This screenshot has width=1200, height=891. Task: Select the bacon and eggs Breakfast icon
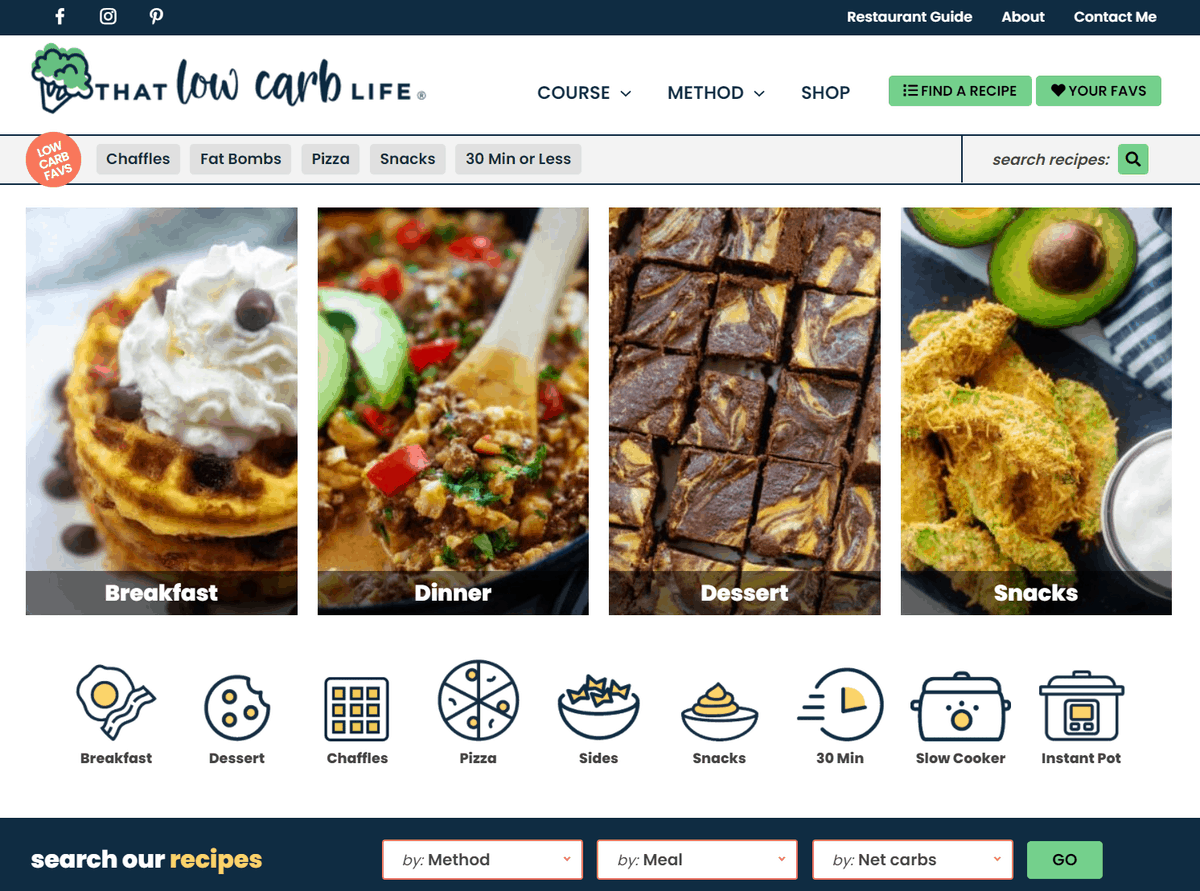(x=116, y=703)
